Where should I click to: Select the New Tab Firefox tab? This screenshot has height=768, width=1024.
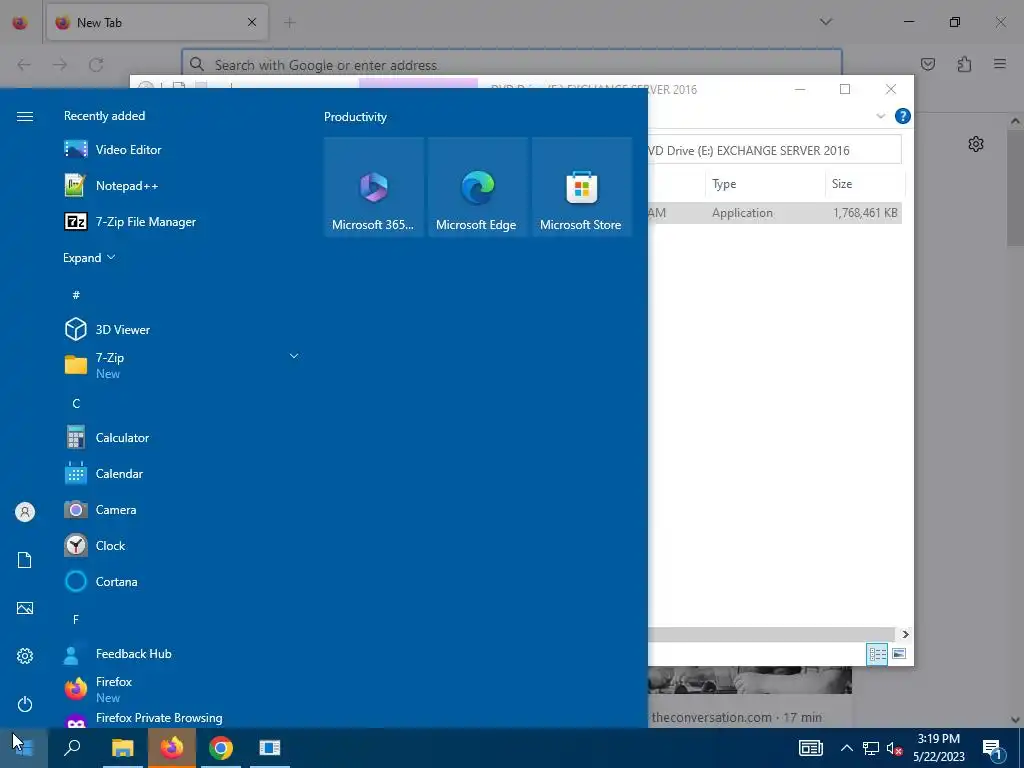(157, 22)
